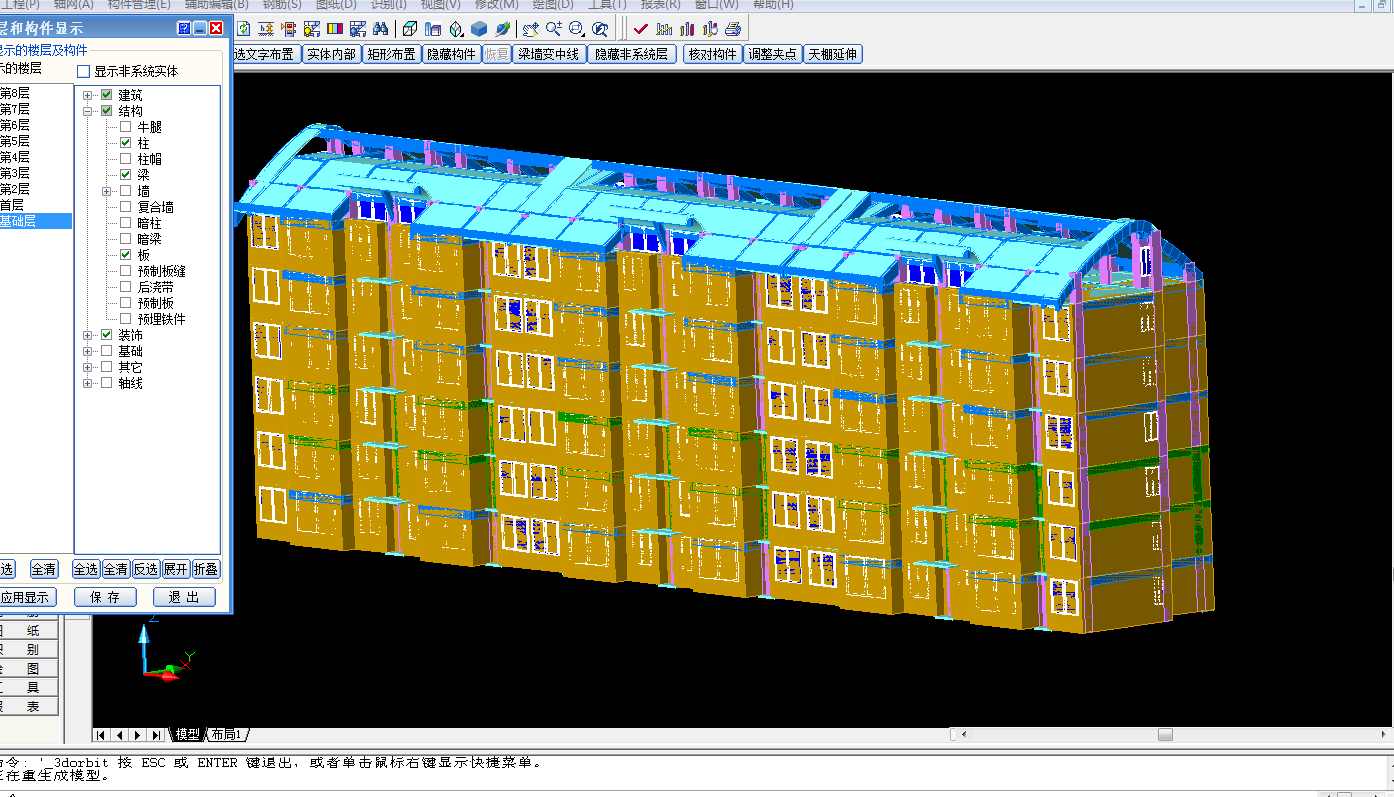Screen dimensions: 1394x797
Task: Click the 保存 button
Action: pyautogui.click(x=105, y=597)
